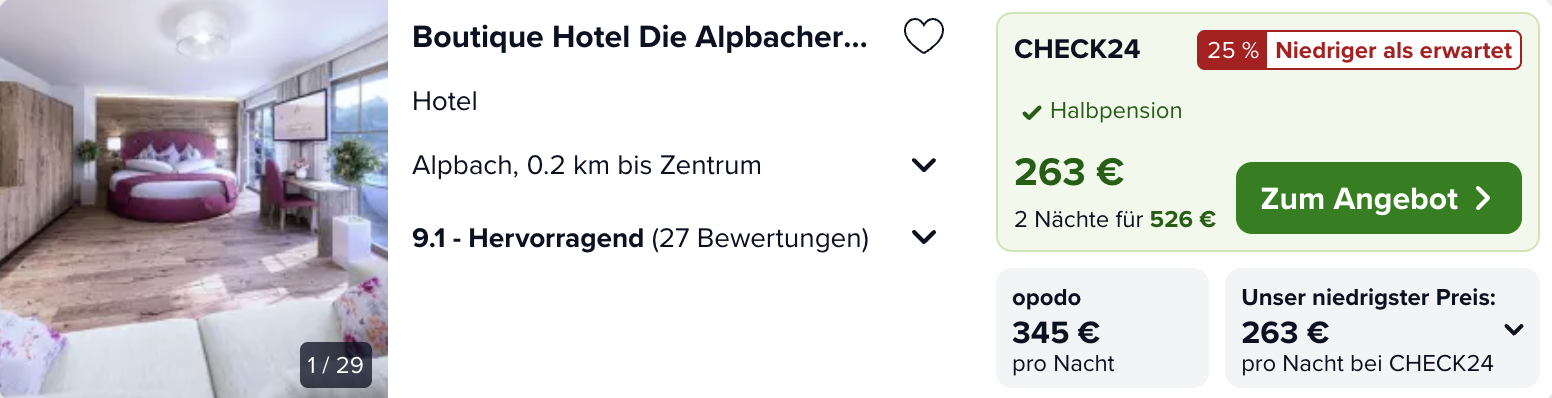
Task: Click the 1 / 29 photo counter
Action: 336,365
